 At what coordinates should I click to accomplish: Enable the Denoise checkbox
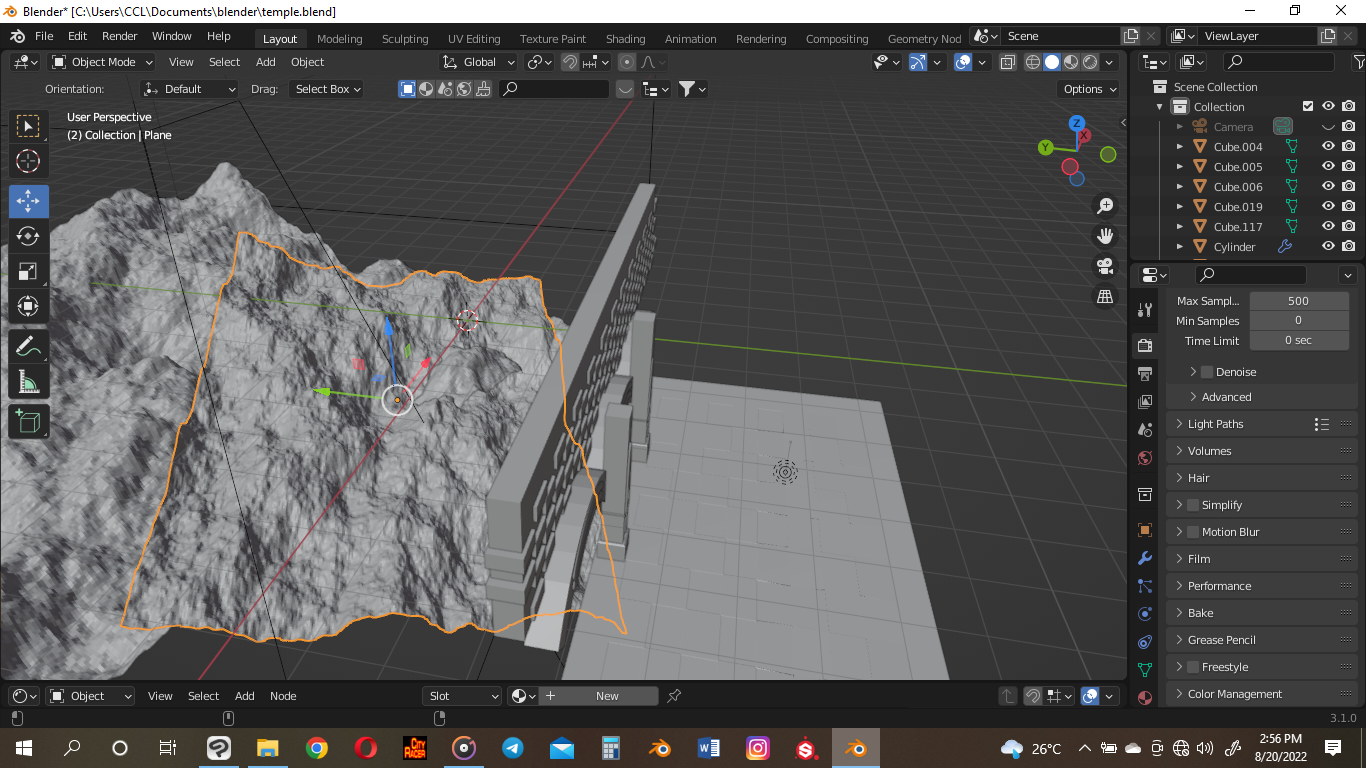click(x=1207, y=372)
